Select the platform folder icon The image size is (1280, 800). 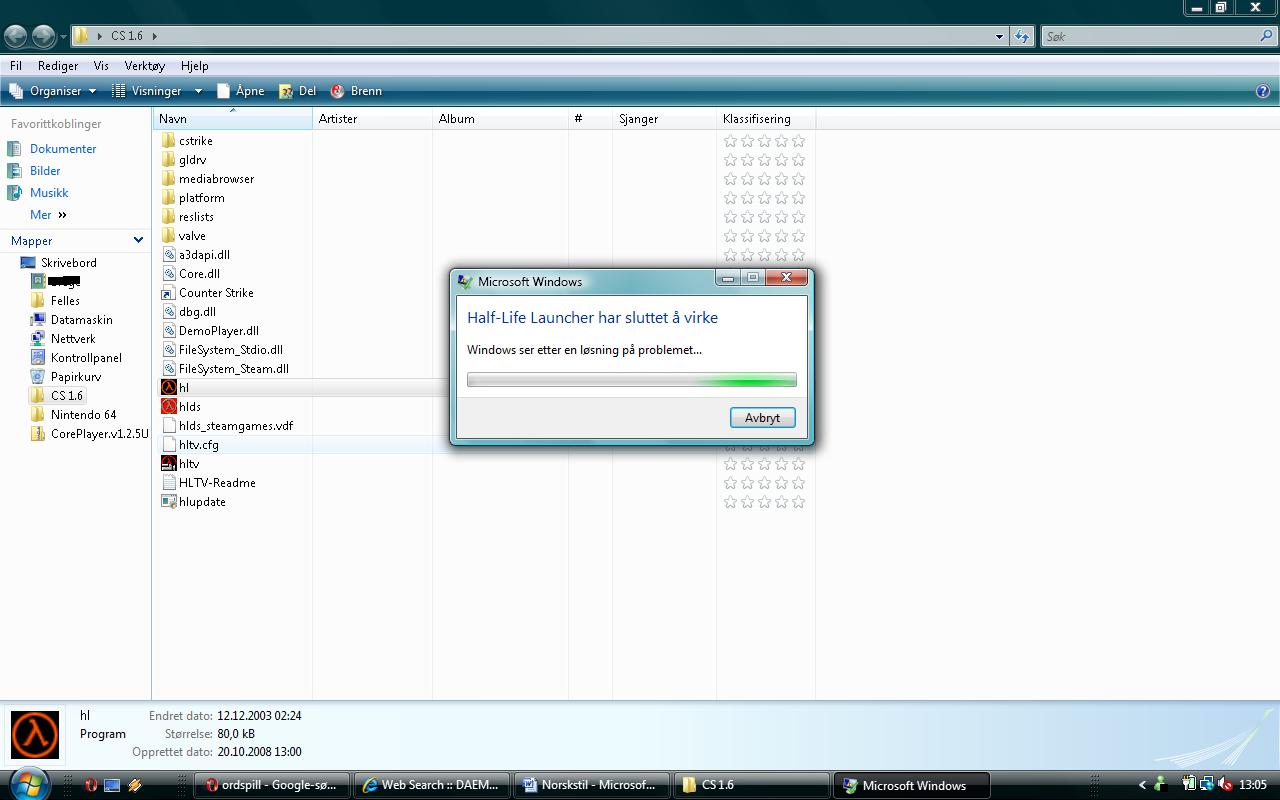169,198
